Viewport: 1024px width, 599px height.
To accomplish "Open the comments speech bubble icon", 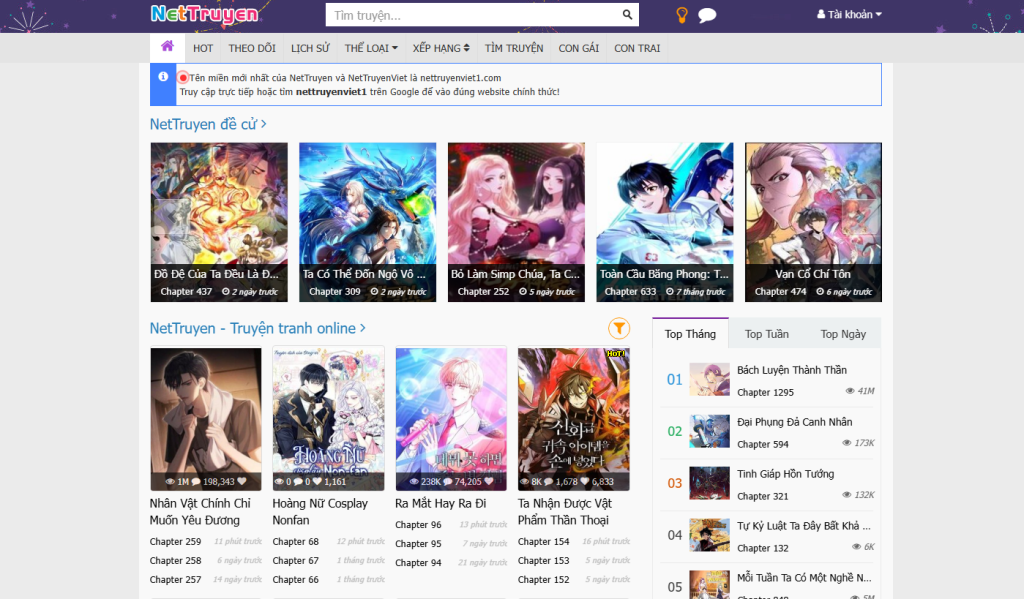I will (707, 15).
